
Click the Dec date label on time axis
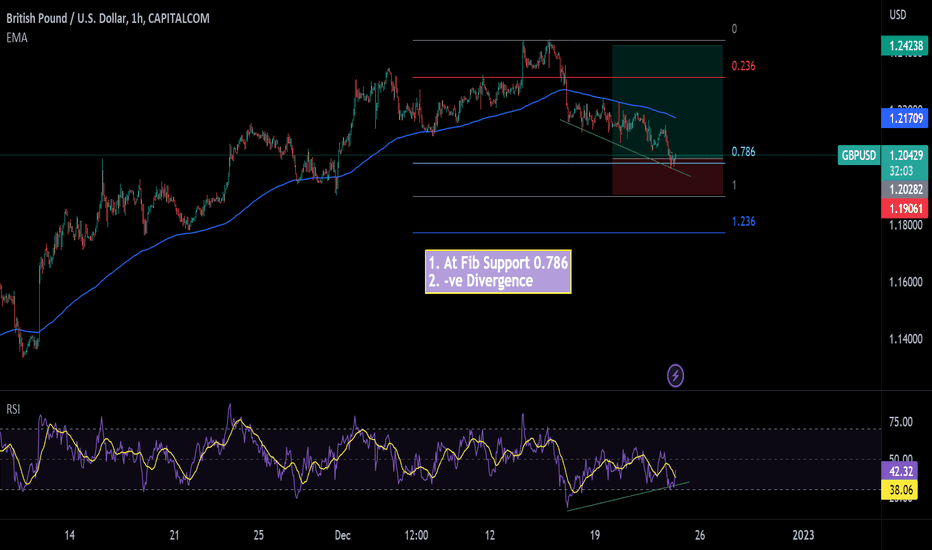click(x=342, y=535)
